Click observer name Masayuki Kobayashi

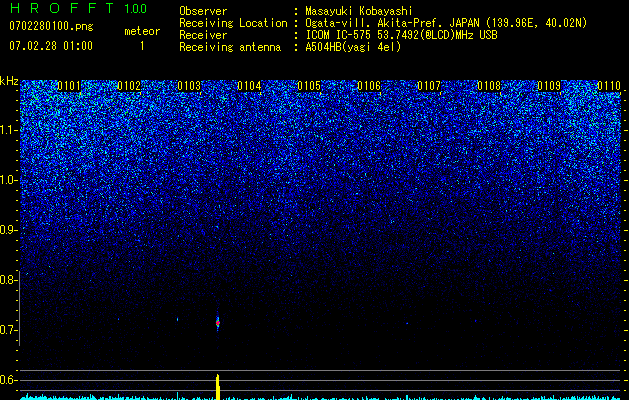click(x=359, y=11)
